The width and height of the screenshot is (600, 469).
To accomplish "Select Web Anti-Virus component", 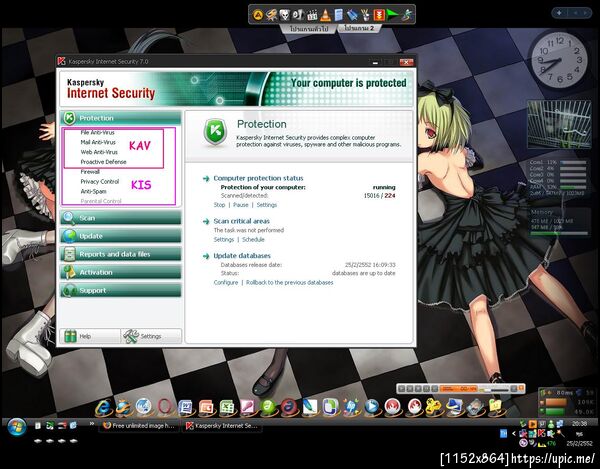I will (99, 152).
